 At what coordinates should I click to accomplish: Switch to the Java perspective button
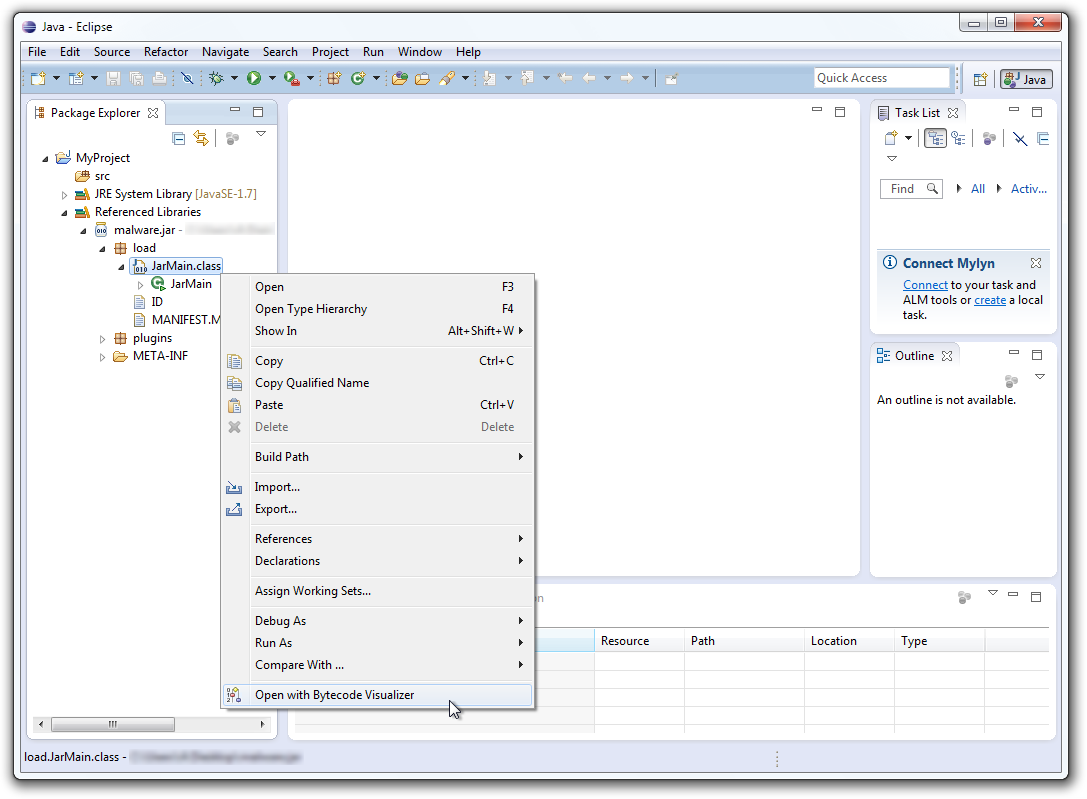tap(1025, 79)
